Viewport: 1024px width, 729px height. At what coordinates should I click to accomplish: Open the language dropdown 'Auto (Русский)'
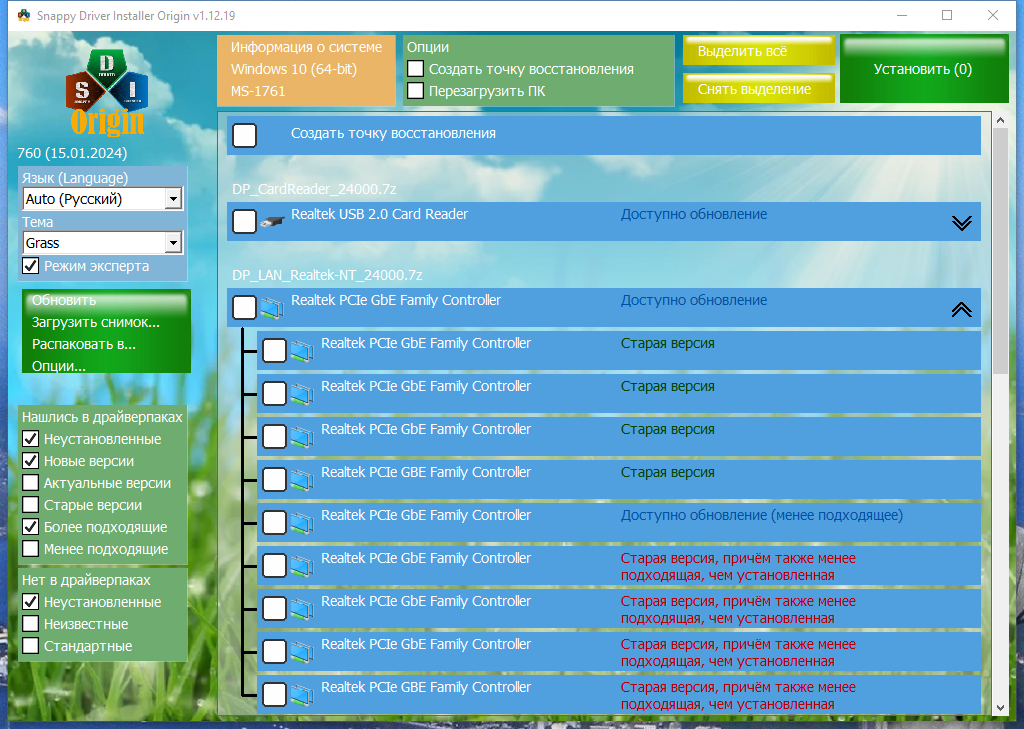pyautogui.click(x=103, y=199)
